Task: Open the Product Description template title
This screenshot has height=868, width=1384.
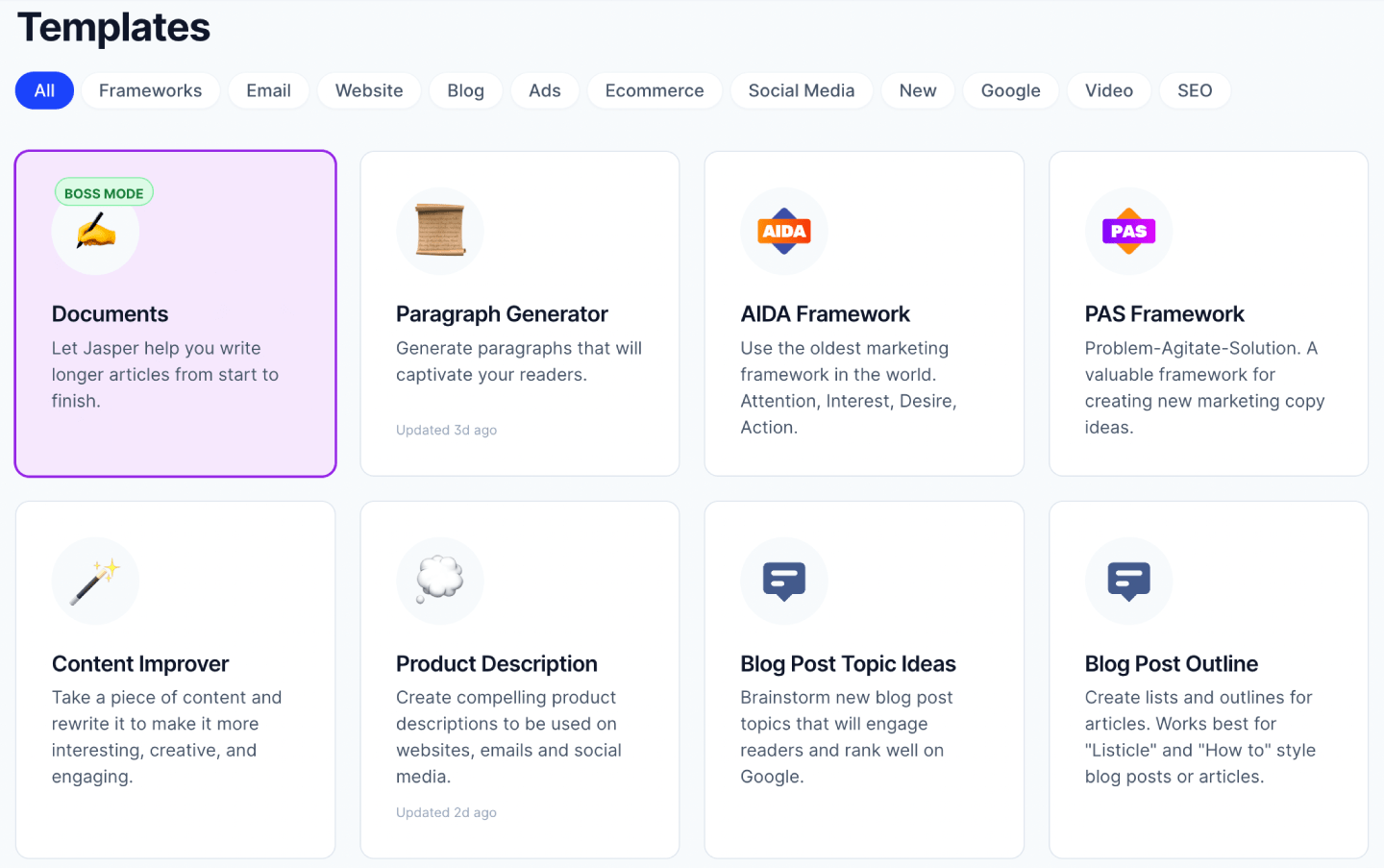Action: 497,664
